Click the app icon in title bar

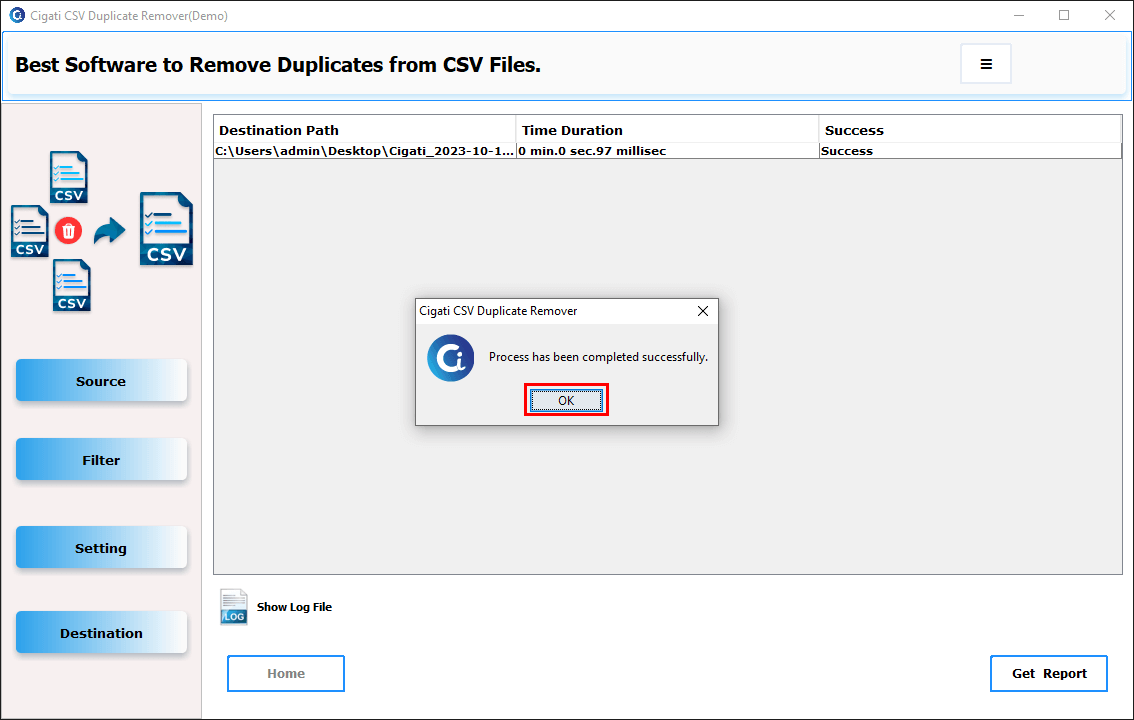(17, 15)
